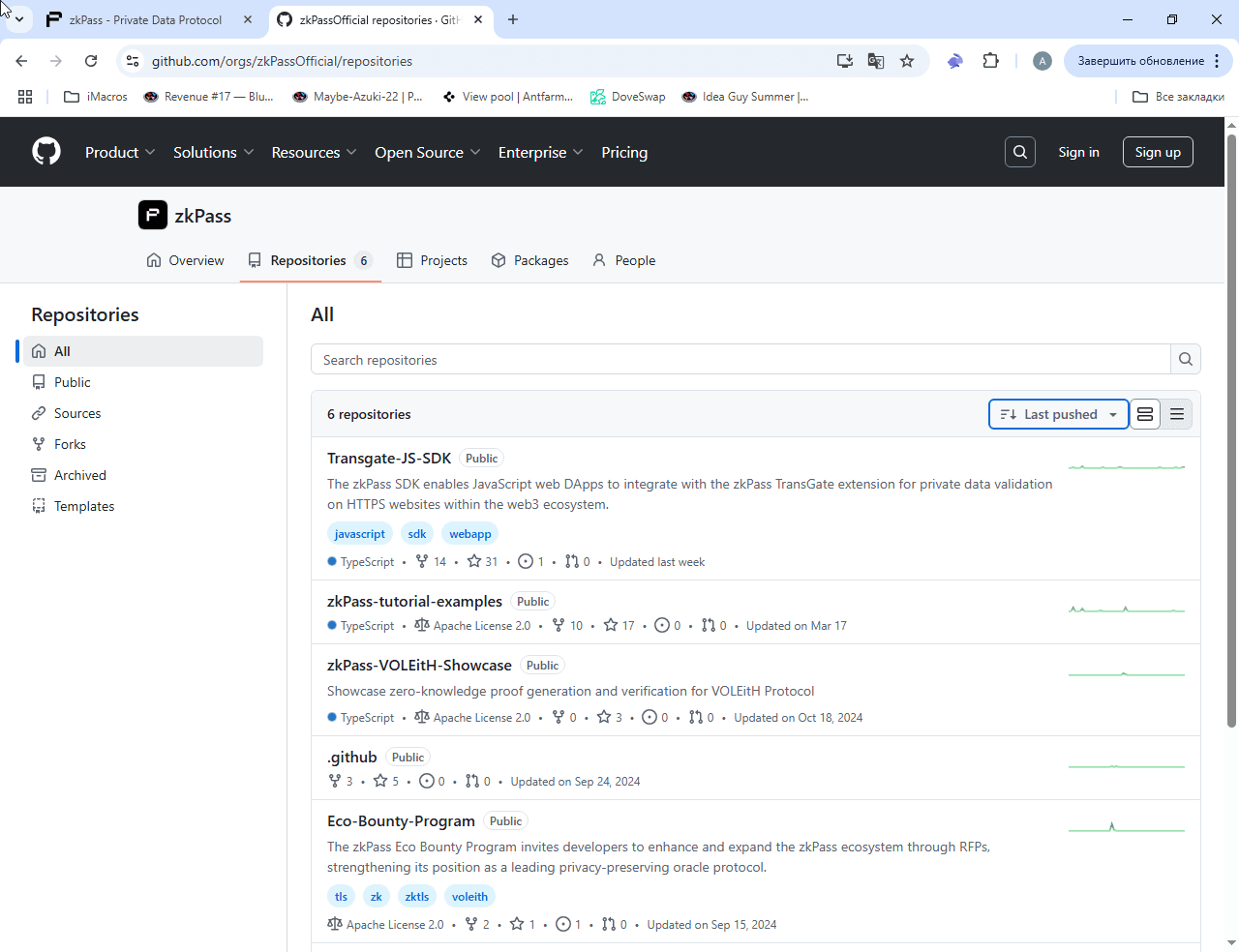Expand the Product menu
This screenshot has height=952, width=1239.
[120, 152]
